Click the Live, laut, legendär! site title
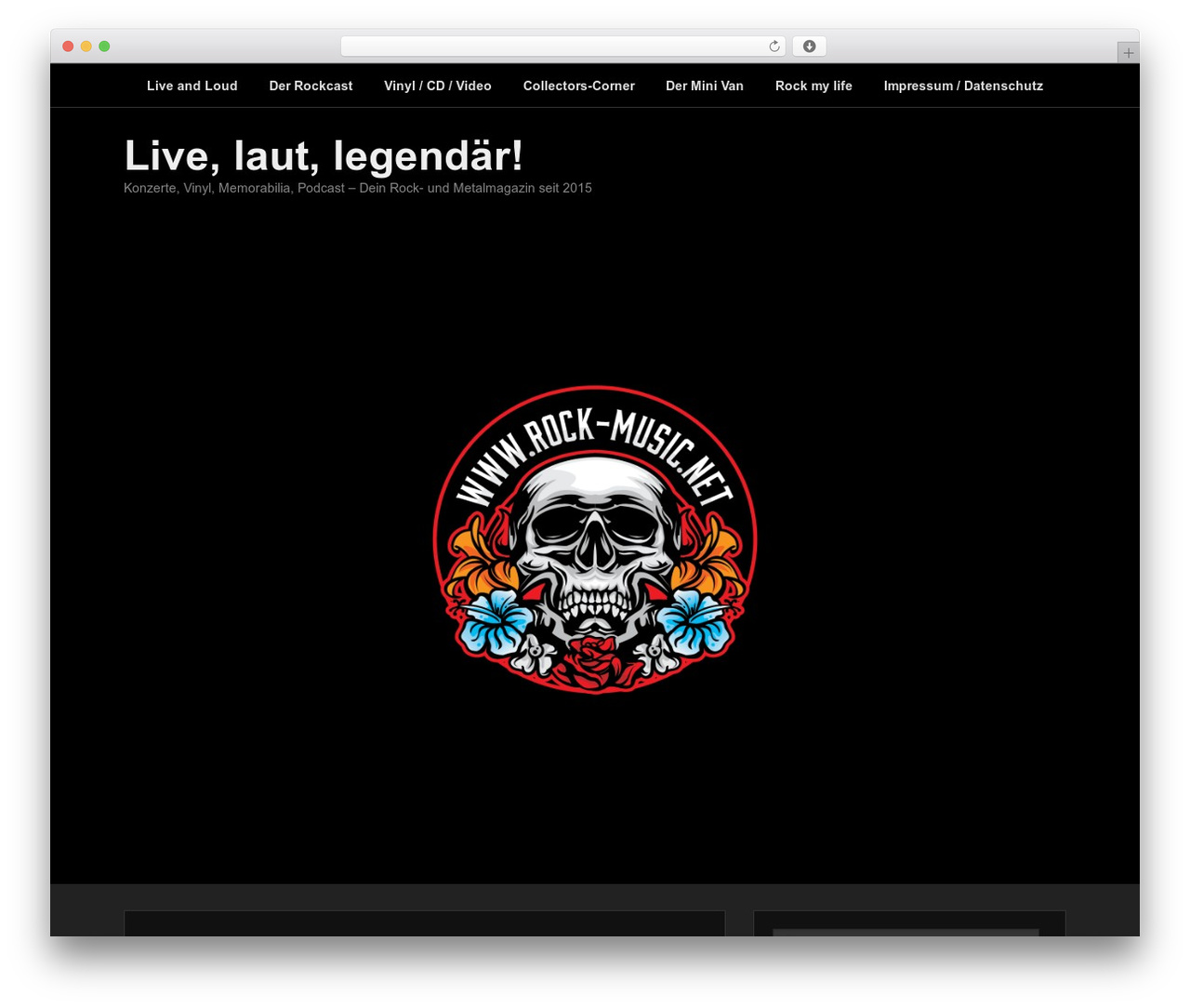 (324, 155)
